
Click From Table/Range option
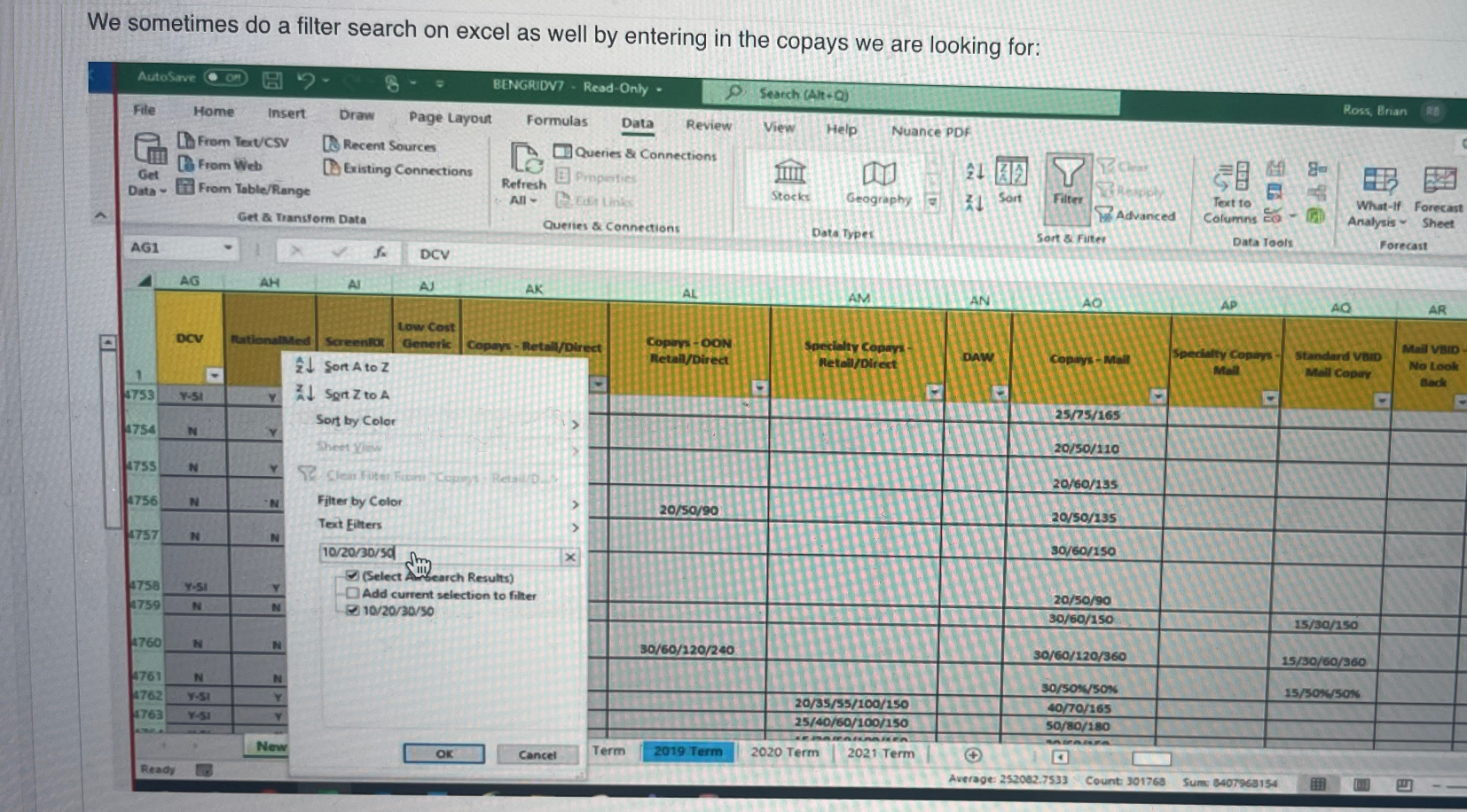tap(244, 188)
